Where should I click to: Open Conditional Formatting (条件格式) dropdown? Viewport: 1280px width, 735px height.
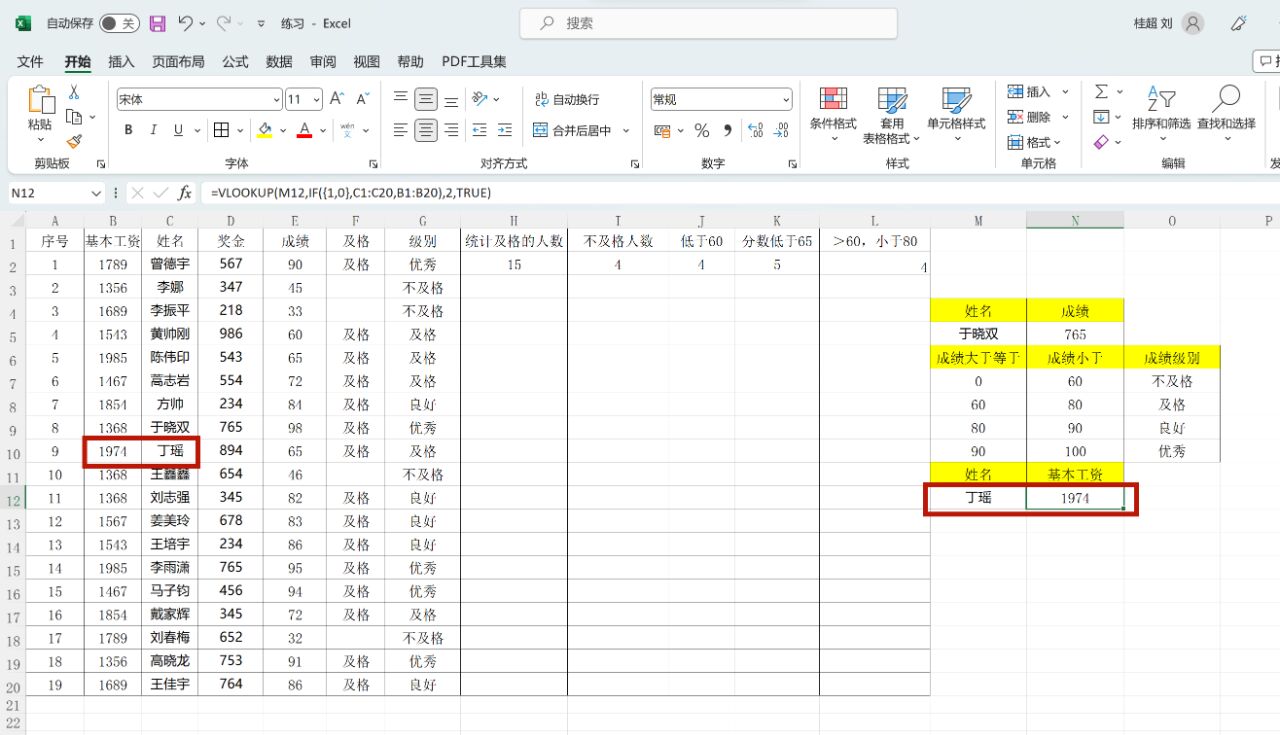(833, 115)
